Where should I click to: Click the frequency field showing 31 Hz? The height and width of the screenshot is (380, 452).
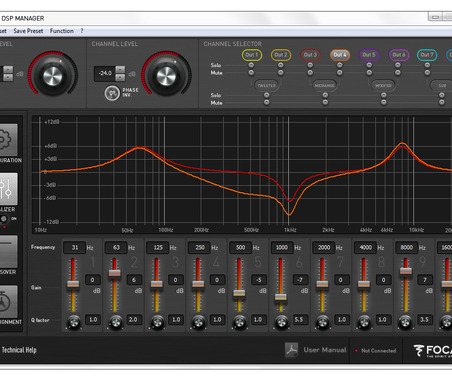tap(74, 248)
